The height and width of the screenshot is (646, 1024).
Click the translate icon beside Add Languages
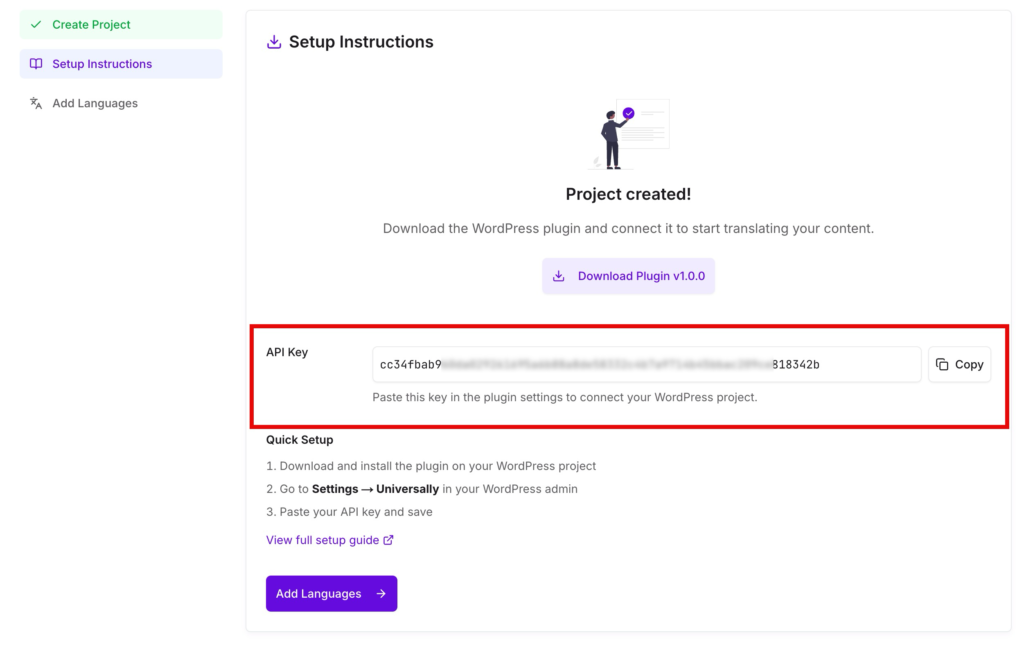(36, 103)
